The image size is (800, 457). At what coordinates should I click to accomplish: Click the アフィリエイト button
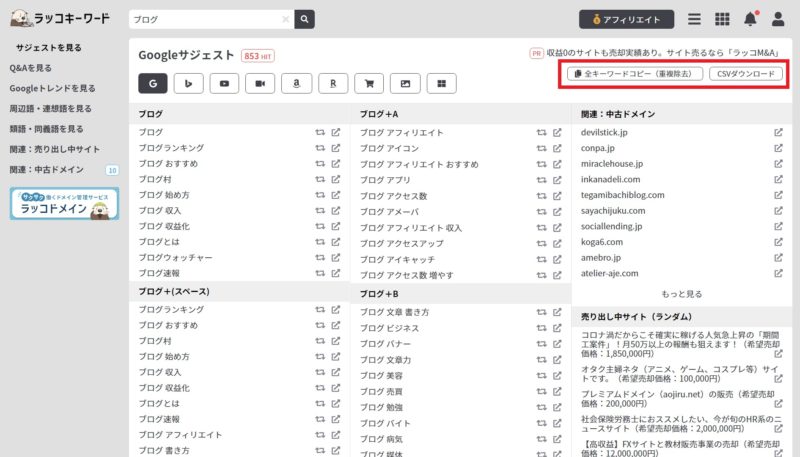(626, 19)
